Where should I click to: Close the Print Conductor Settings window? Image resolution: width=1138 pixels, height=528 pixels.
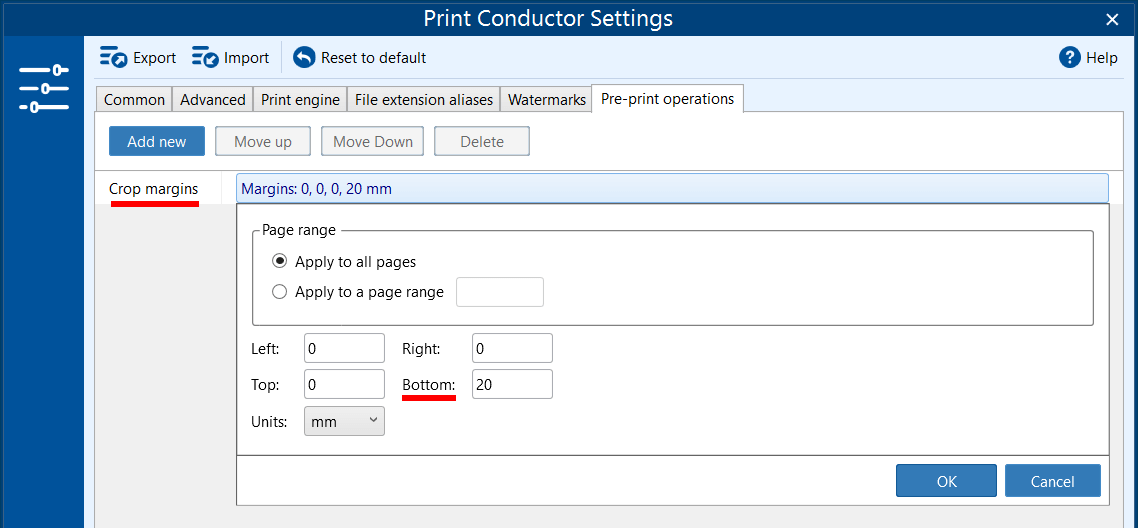1112,19
